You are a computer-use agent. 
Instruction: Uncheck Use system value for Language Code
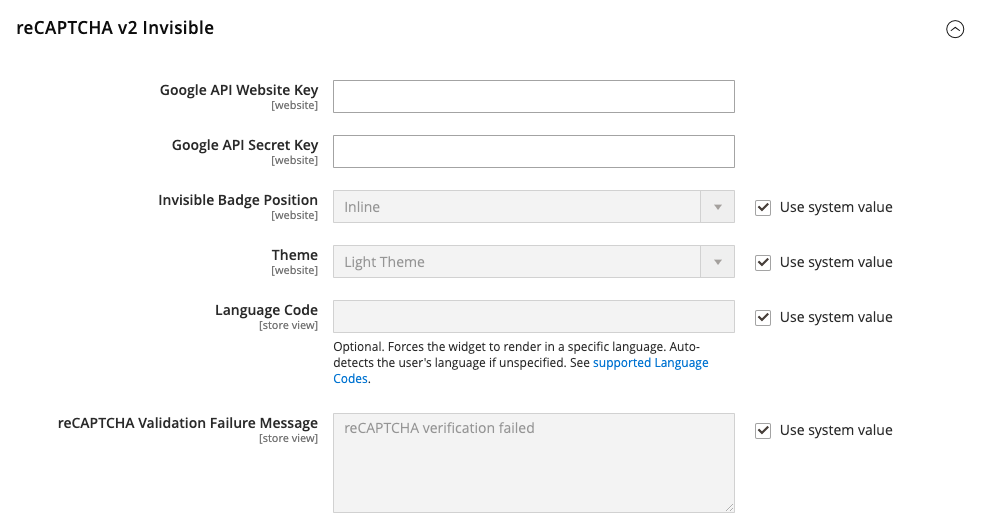click(762, 317)
